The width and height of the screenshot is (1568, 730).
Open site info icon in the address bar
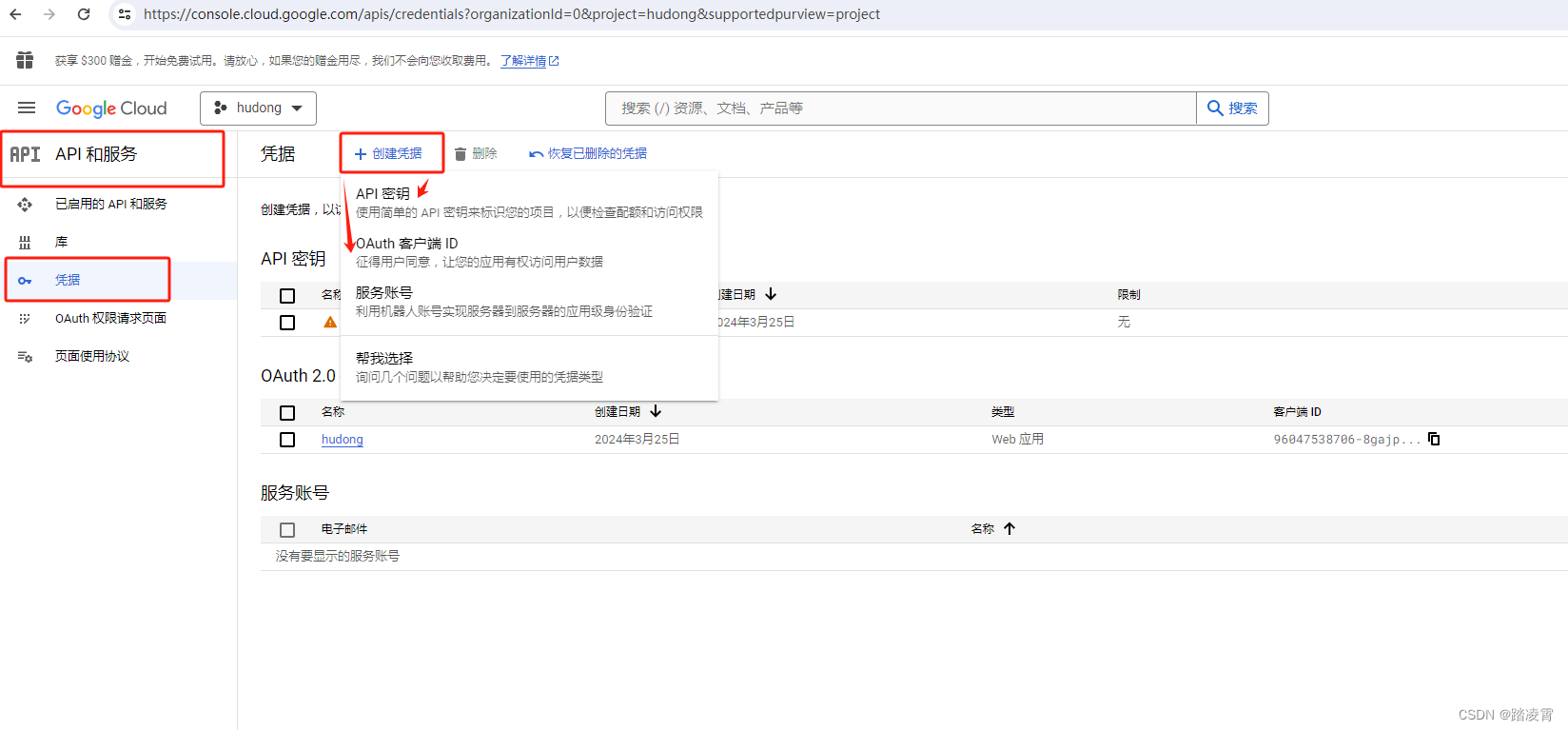click(x=125, y=14)
